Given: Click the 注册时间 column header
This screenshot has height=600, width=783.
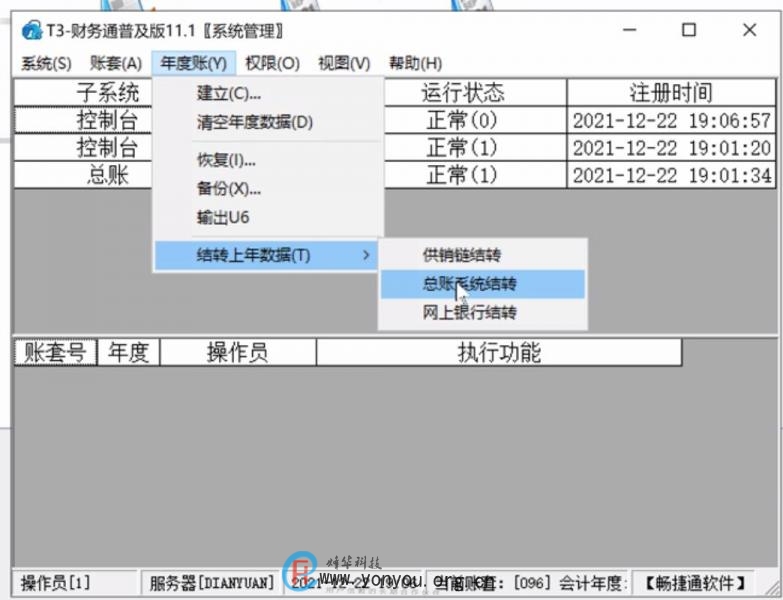Looking at the screenshot, I should pos(672,92).
